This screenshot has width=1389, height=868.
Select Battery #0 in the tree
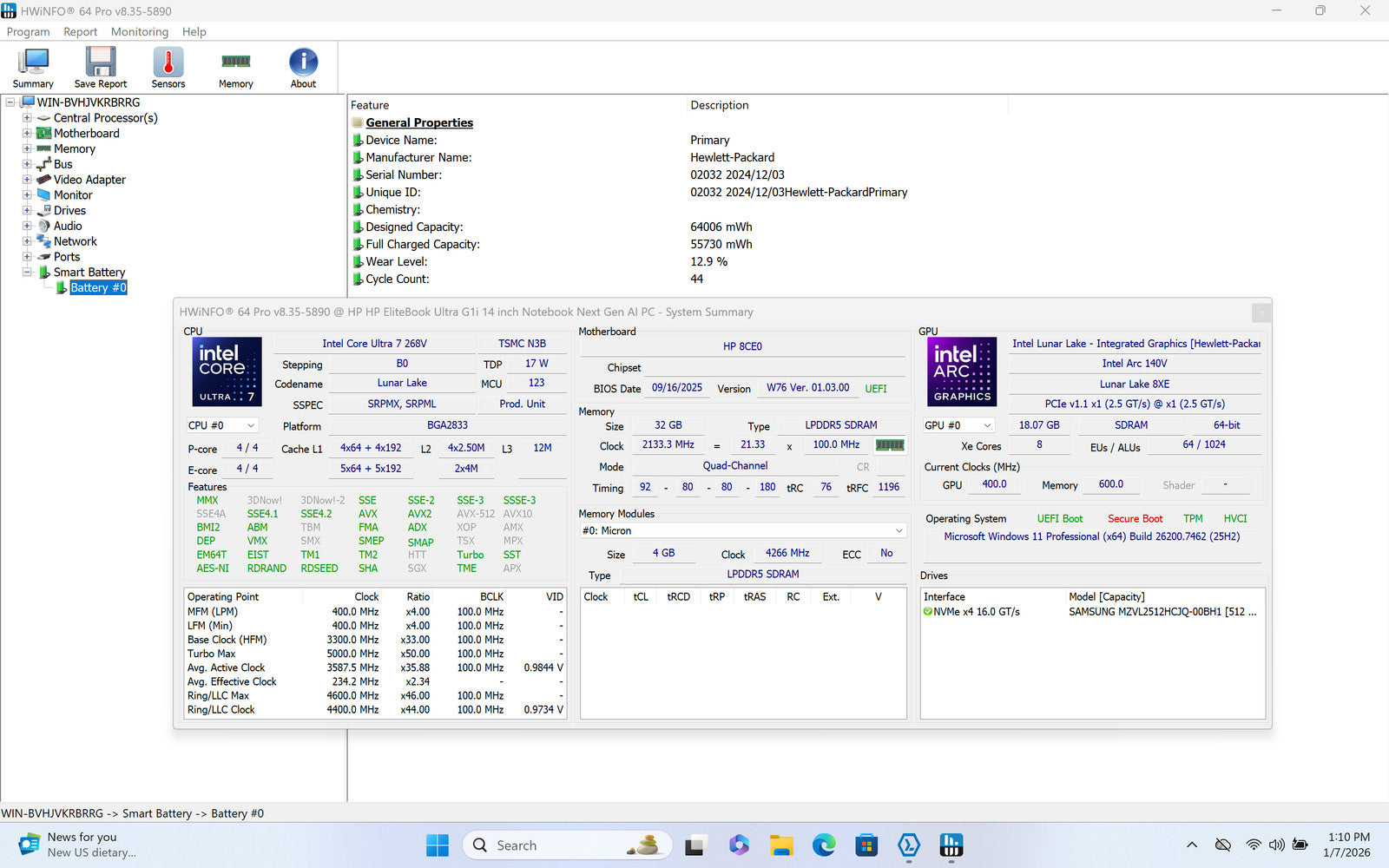[x=98, y=288]
